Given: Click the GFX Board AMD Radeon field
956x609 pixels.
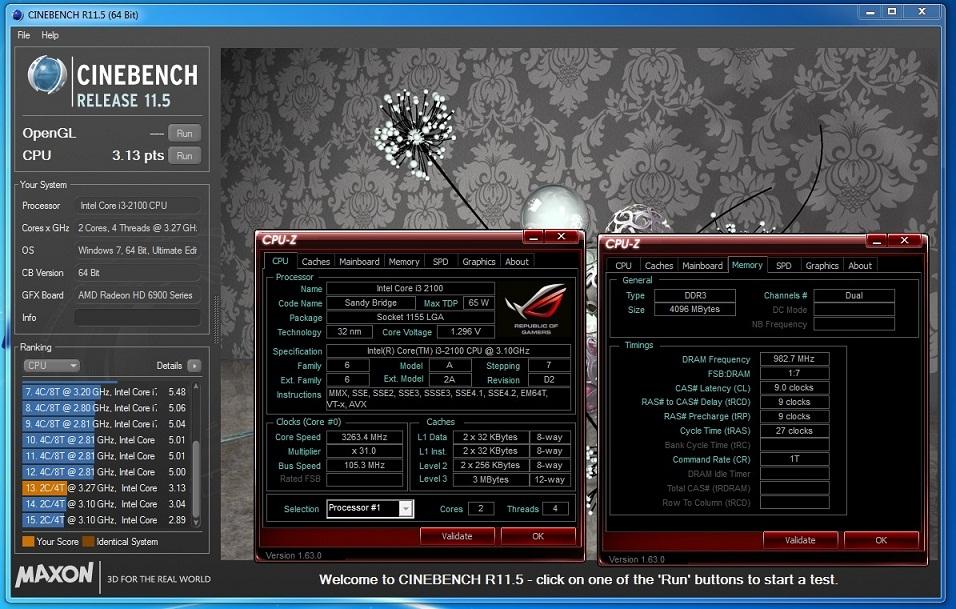Looking at the screenshot, I should click(137, 295).
